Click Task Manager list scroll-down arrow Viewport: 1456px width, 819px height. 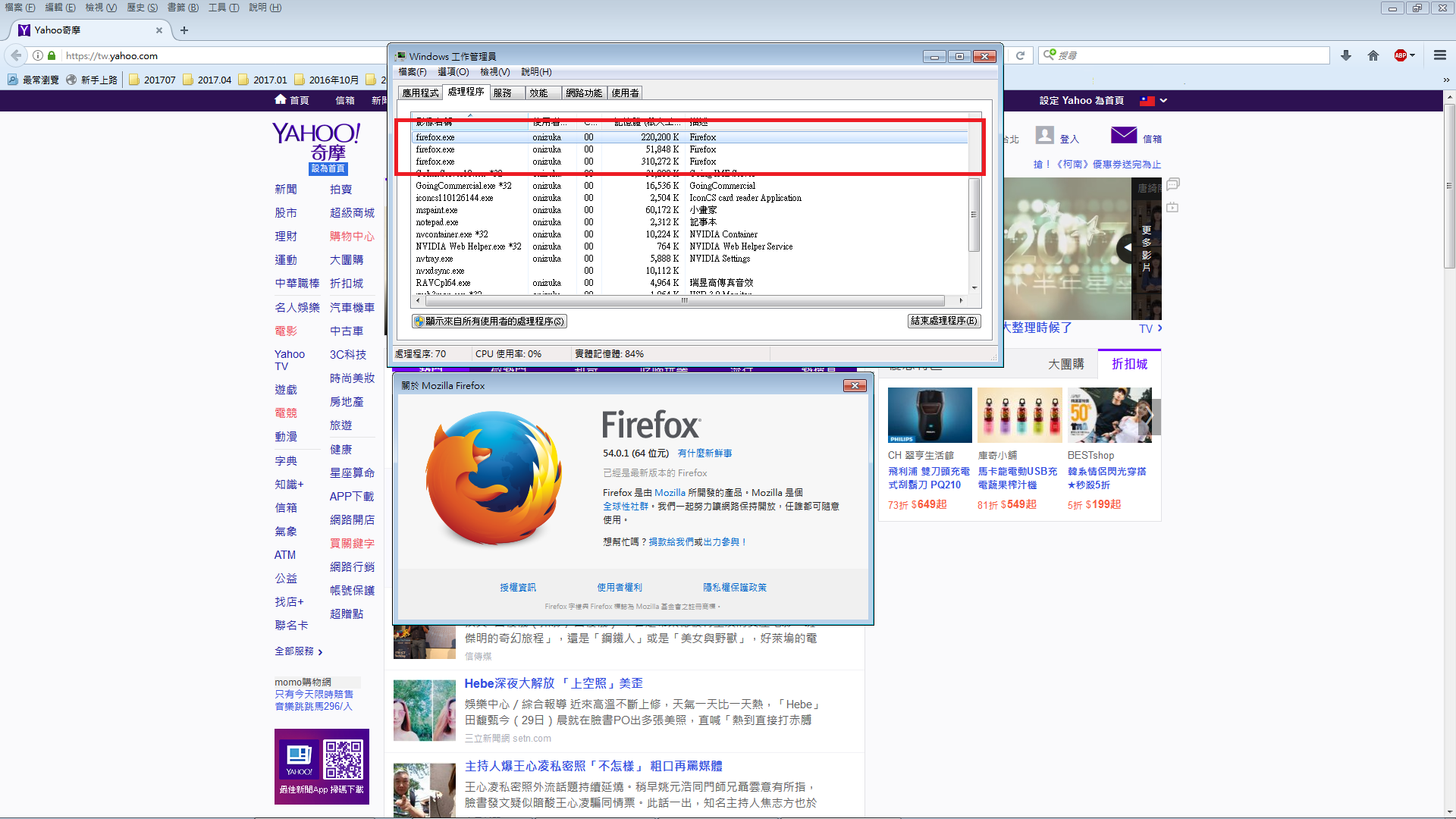974,288
